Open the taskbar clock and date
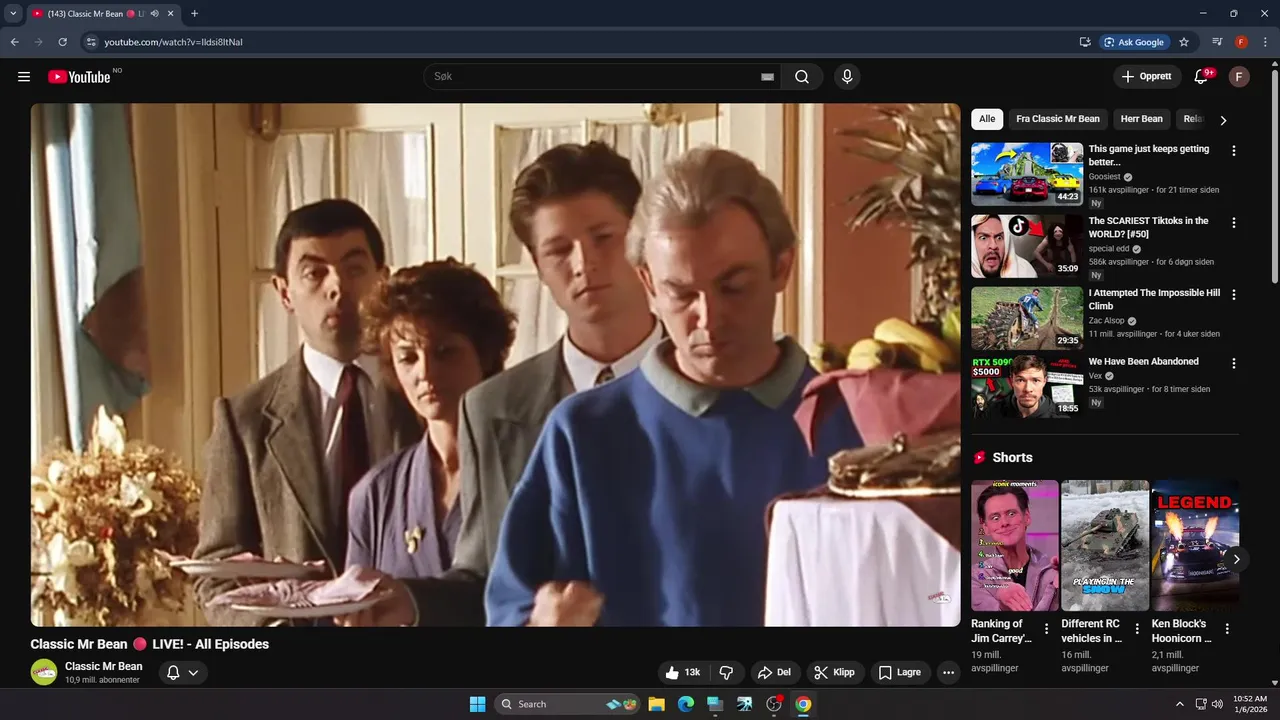 pos(1250,704)
